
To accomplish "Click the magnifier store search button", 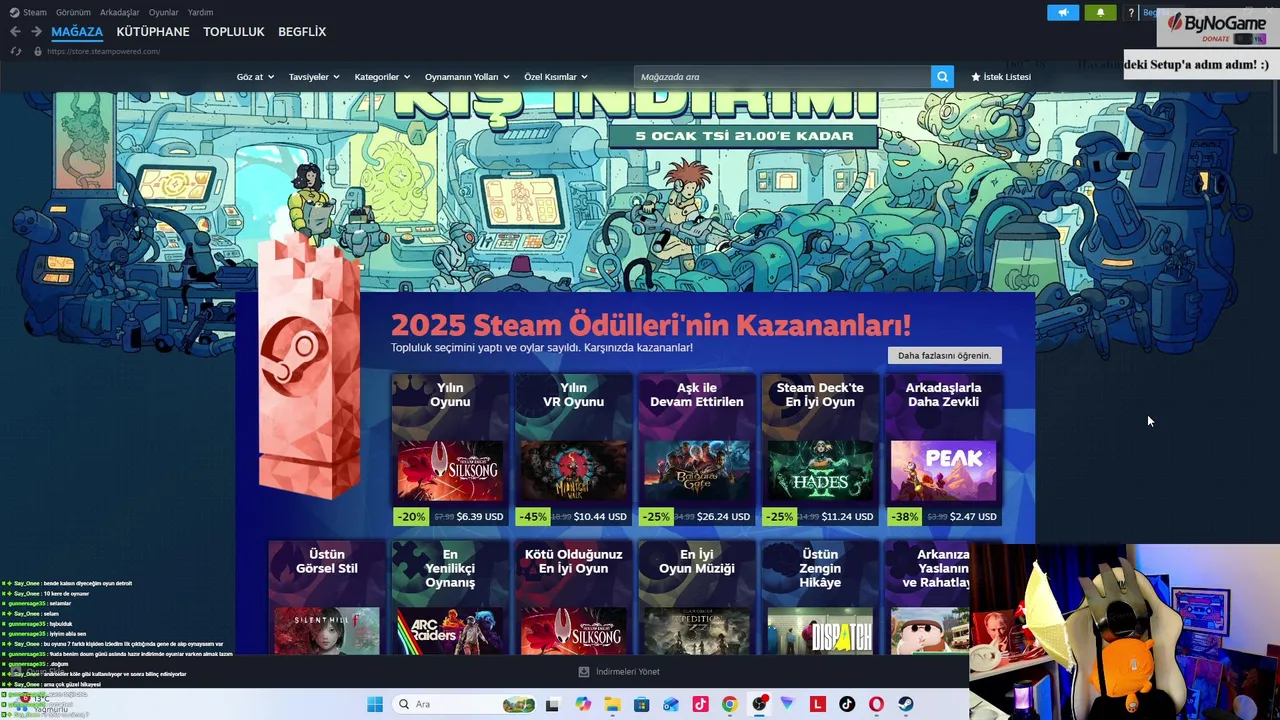I will tap(942, 77).
